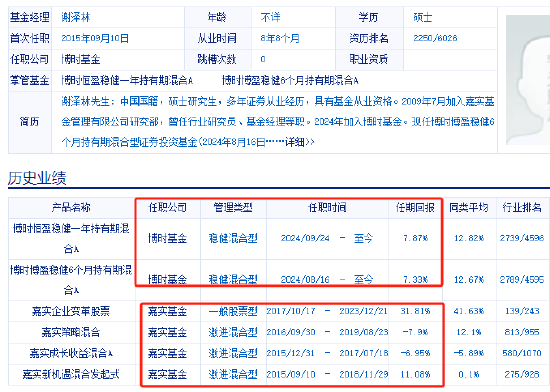Open 博时博盈稳健6个月持有期混合A under 掌管基金
Viewport: 550px width, 392px height.
[x=290, y=81]
